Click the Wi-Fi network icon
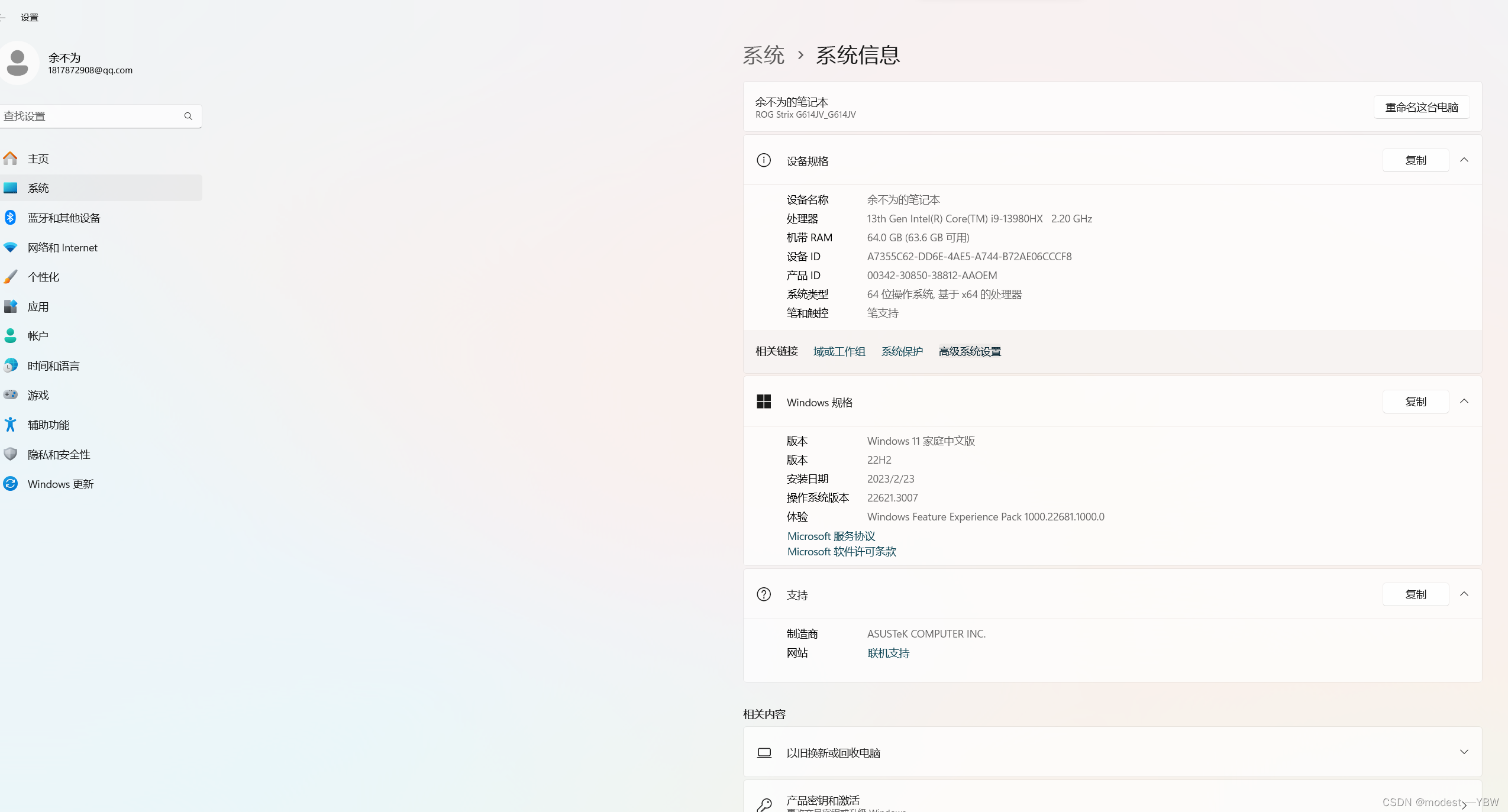Image resolution: width=1508 pixels, height=812 pixels. [10, 247]
